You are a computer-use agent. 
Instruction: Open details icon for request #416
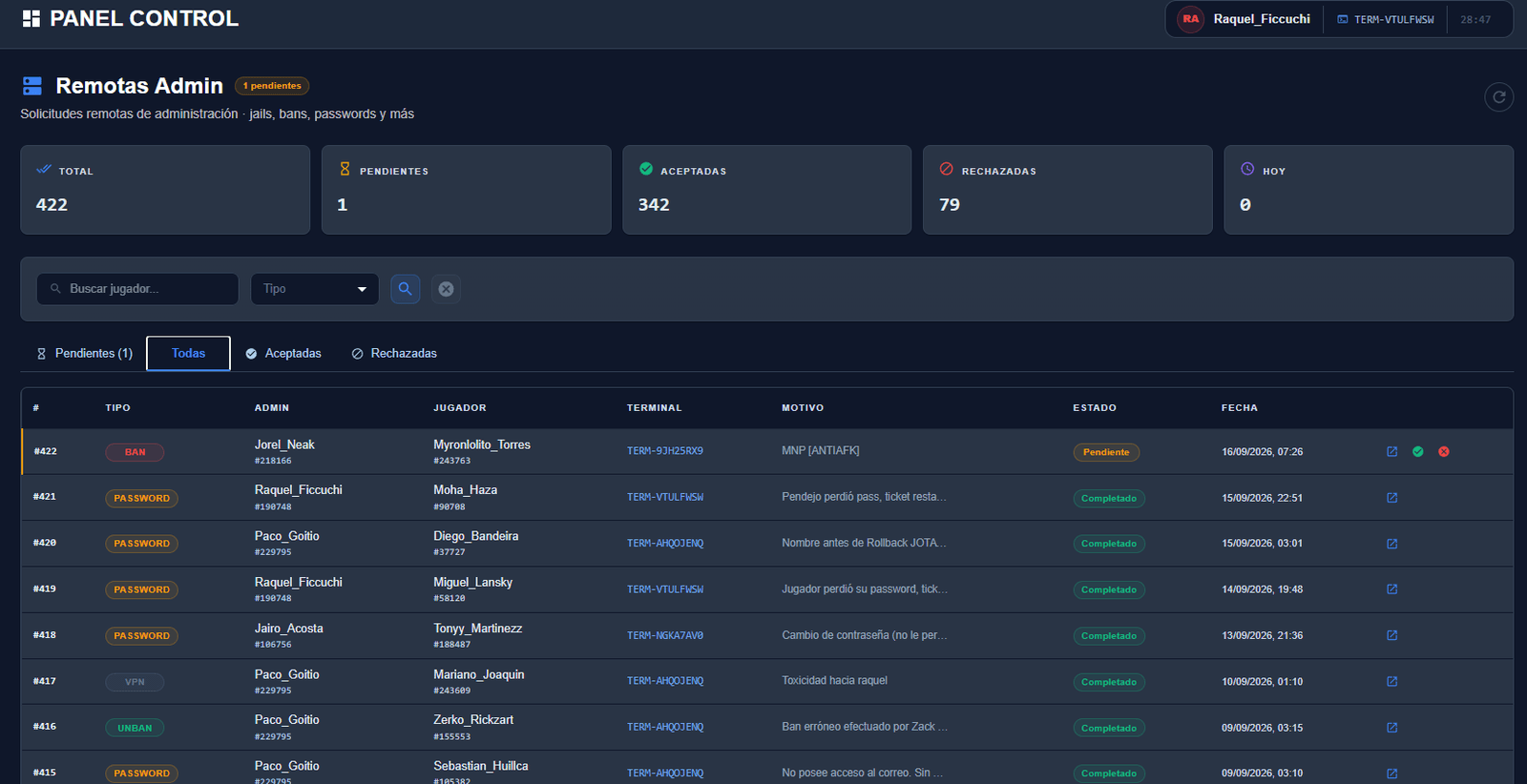pos(1391,728)
